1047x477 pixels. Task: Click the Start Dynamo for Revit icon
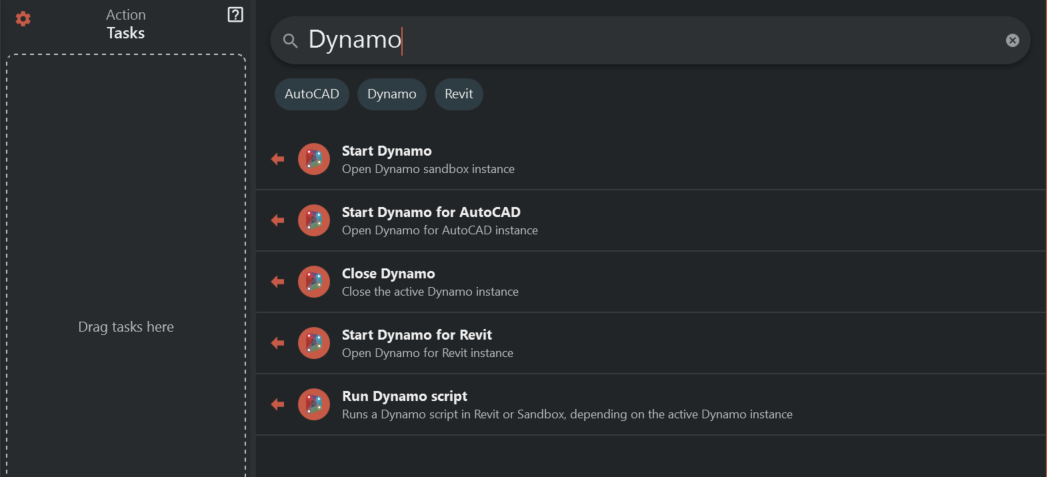[314, 343]
